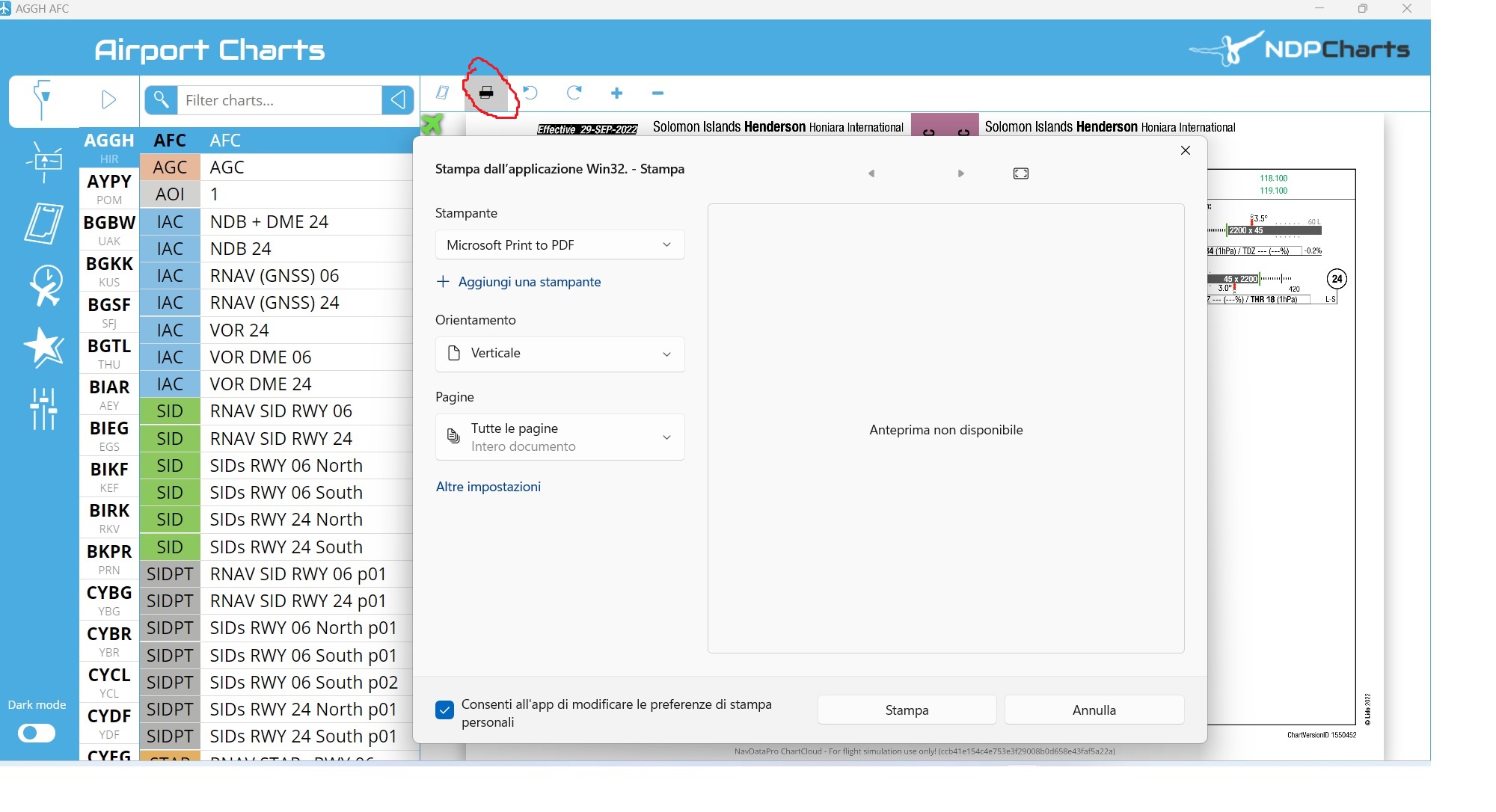The image size is (1496, 812).
Task: Open the settings sliders sidebar icon
Action: pyautogui.click(x=44, y=408)
